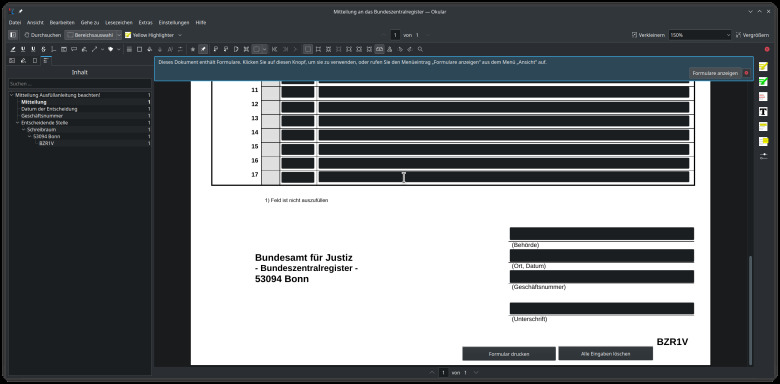
Task: Click the Formular drucken button
Action: point(509,354)
